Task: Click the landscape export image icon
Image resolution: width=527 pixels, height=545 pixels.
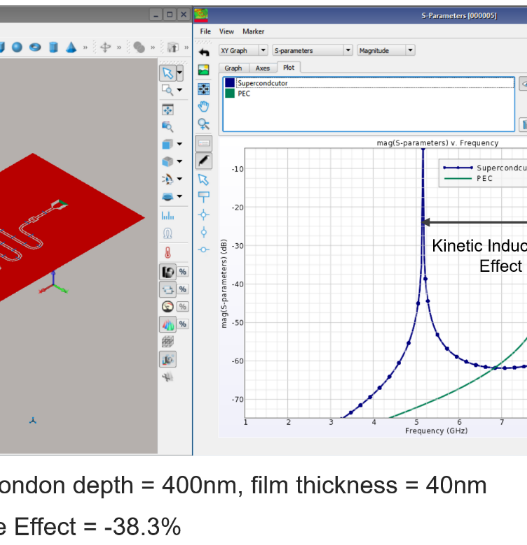Action: (x=204, y=70)
